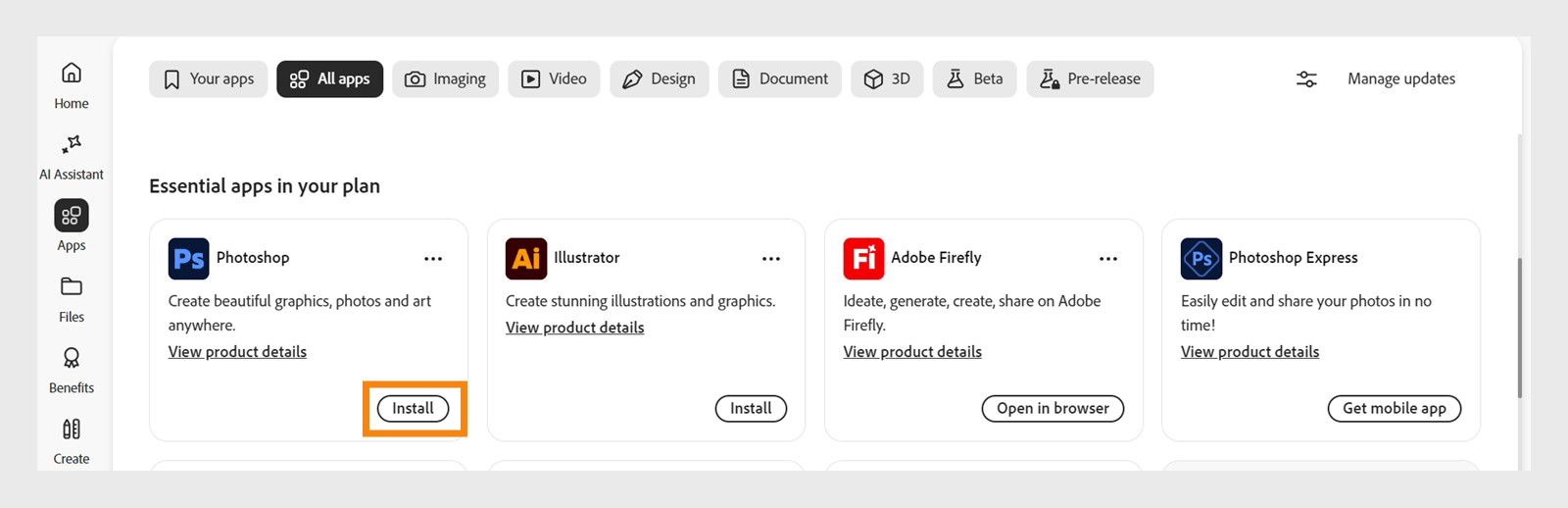The width and height of the screenshot is (1568, 508).
Task: Filter apps by Document
Action: click(780, 79)
